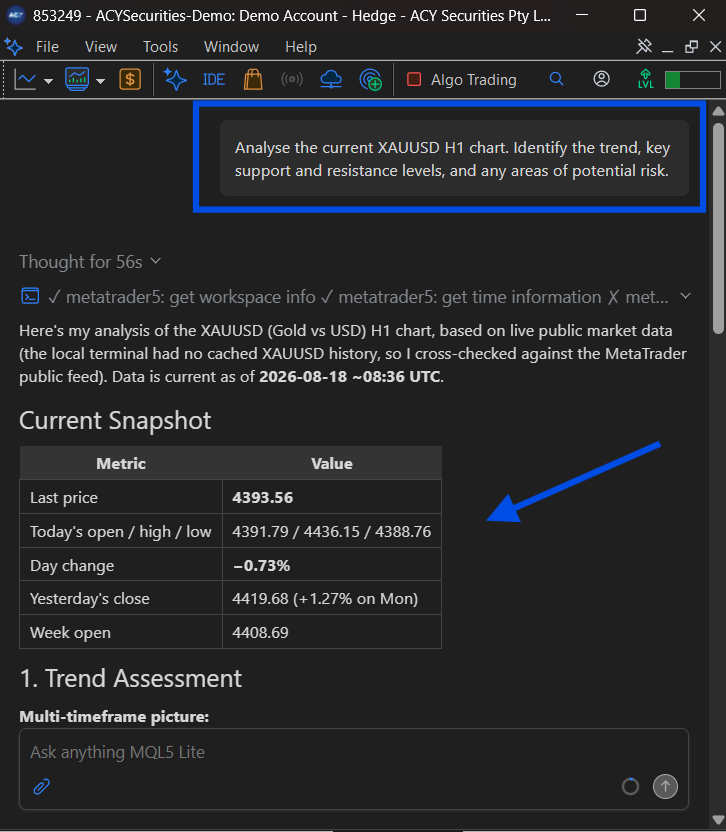Image resolution: width=726 pixels, height=832 pixels.
Task: Click the '1. Trend Assessment' heading
Action: point(131,678)
